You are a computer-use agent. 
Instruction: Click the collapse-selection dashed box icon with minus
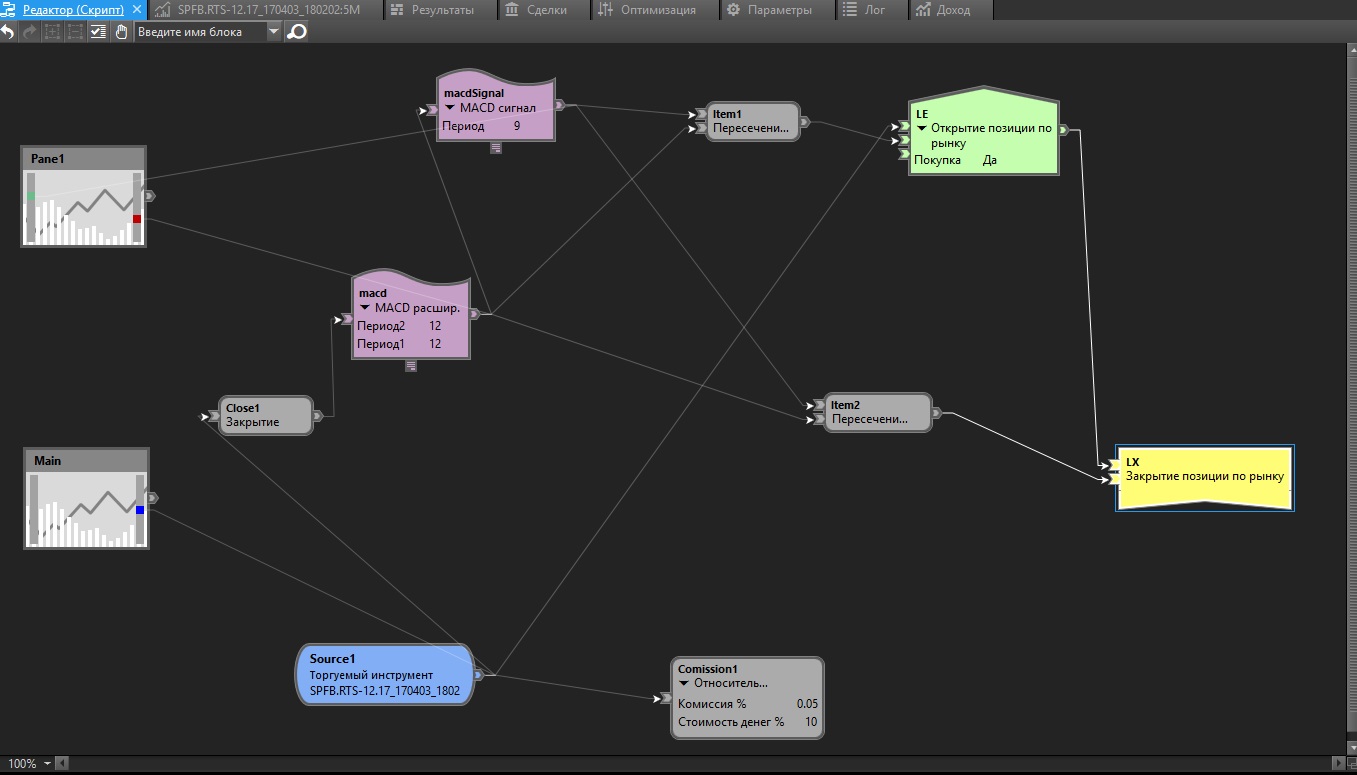click(75, 32)
